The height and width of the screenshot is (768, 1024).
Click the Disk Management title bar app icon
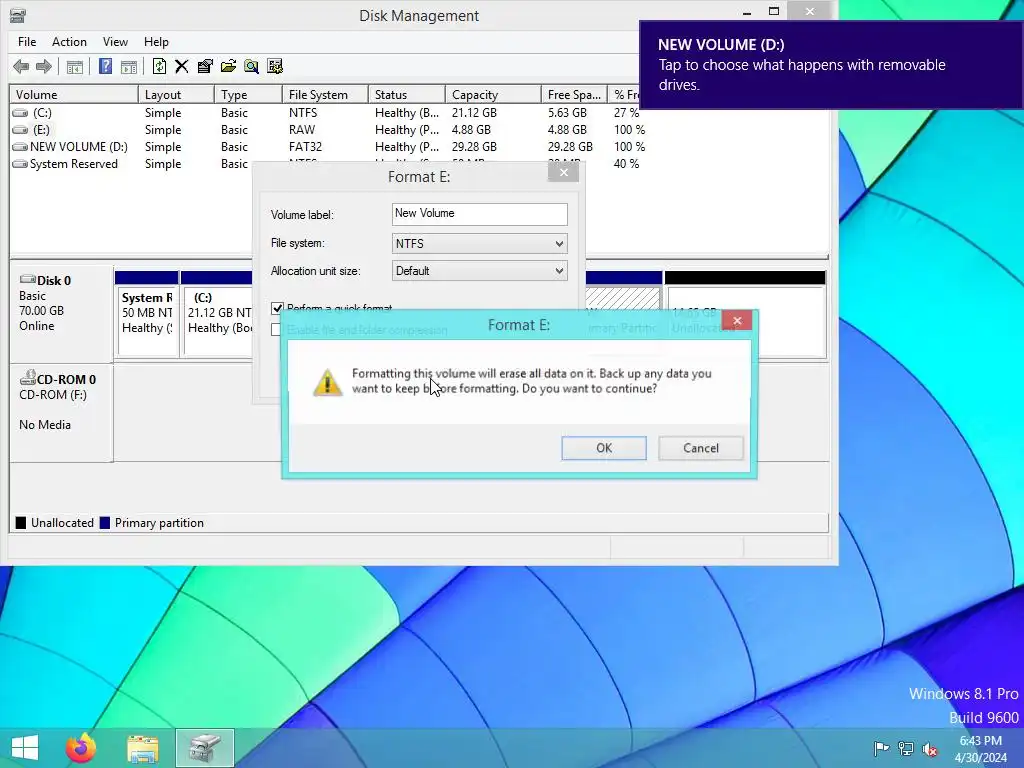18,14
